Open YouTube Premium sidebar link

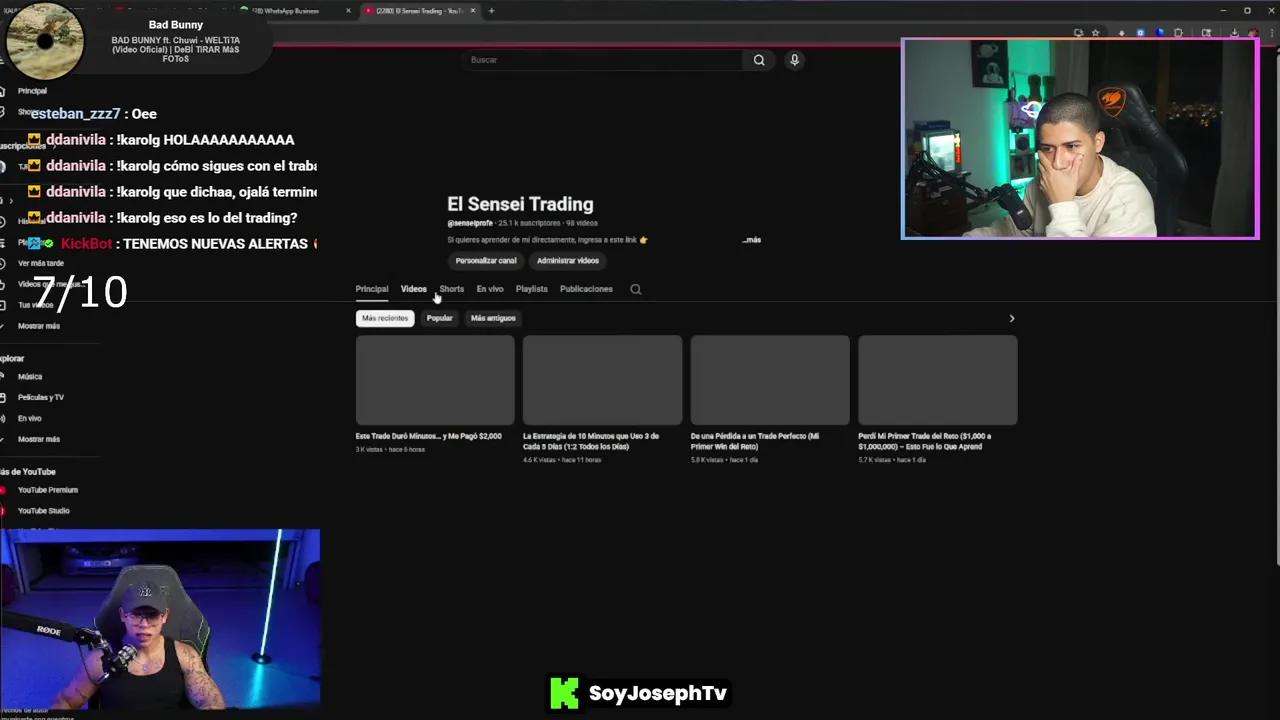point(47,490)
